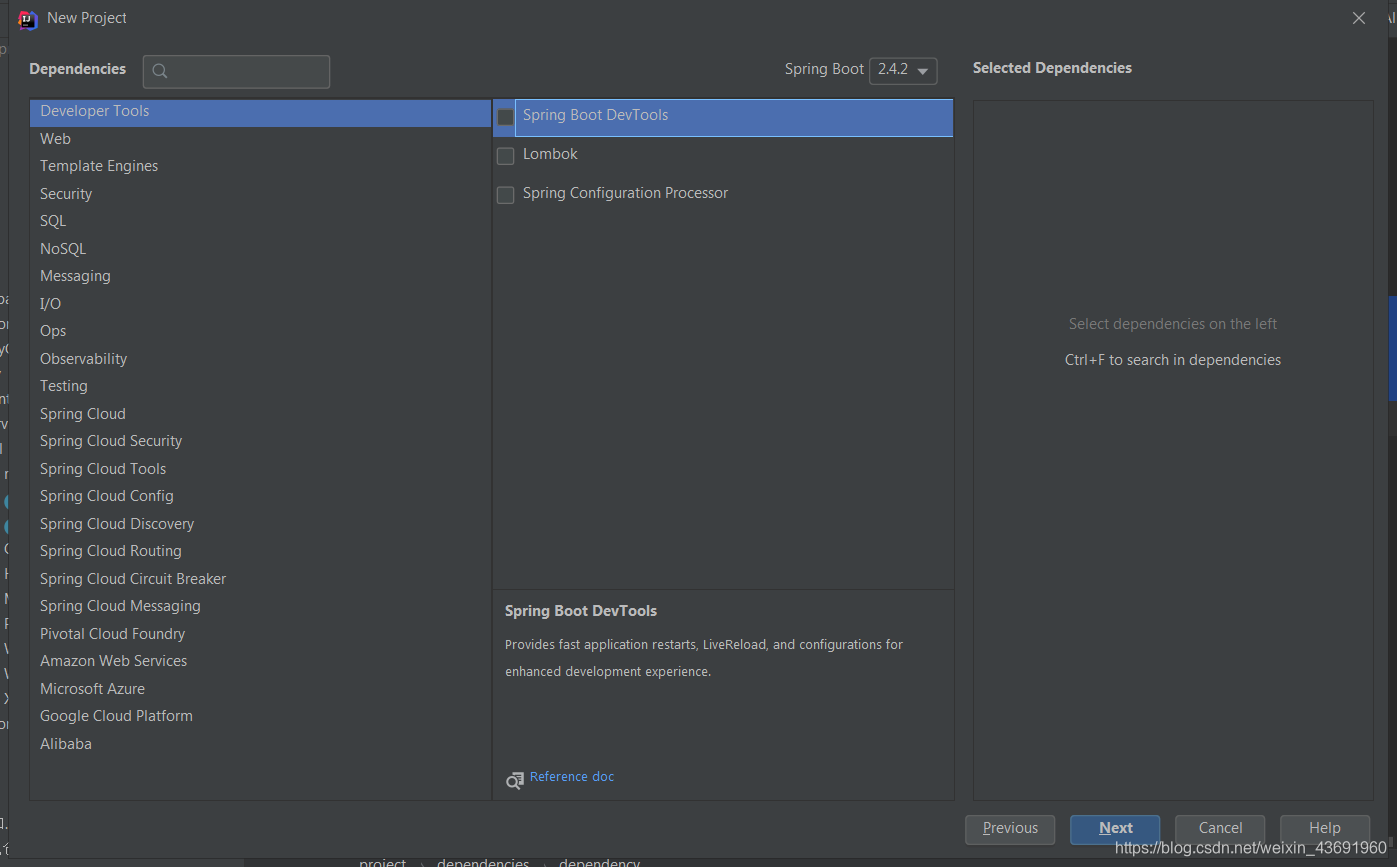The width and height of the screenshot is (1397, 867).
Task: Enable the Lombok dependency checkbox
Action: (505, 156)
